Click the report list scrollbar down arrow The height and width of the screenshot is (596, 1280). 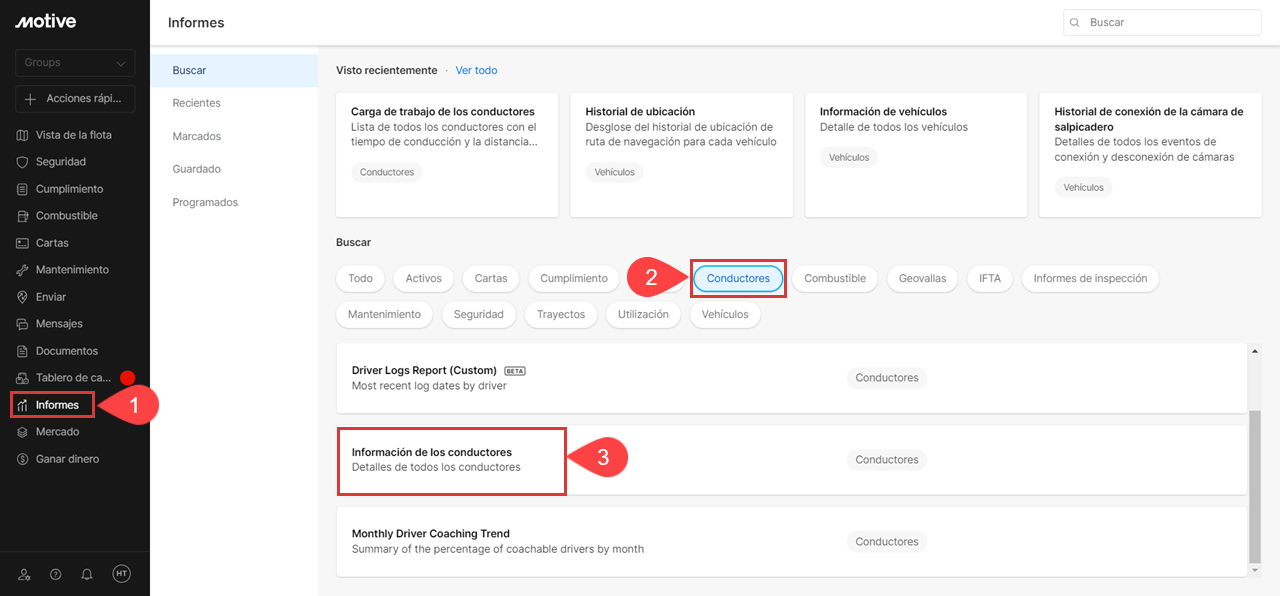(1255, 570)
